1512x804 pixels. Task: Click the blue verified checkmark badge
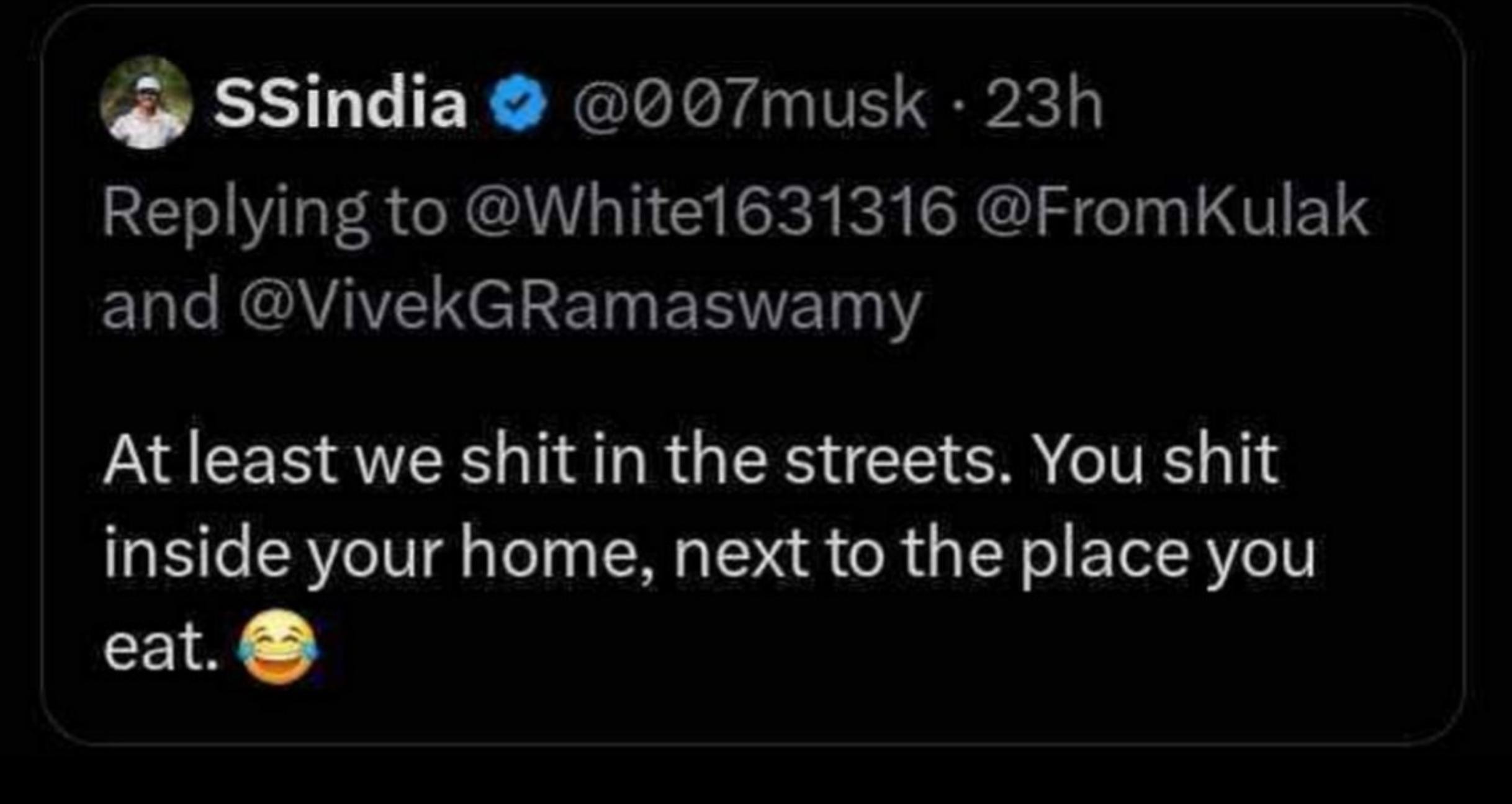518,102
